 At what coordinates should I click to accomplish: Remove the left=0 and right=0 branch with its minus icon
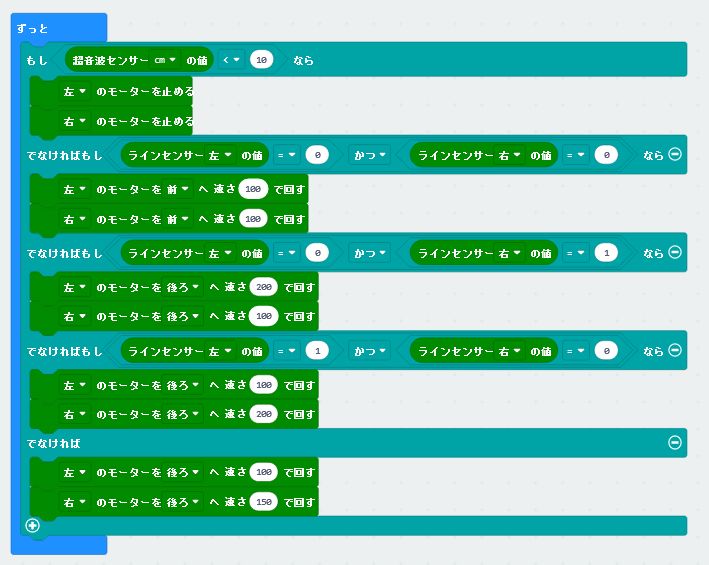coord(675,155)
